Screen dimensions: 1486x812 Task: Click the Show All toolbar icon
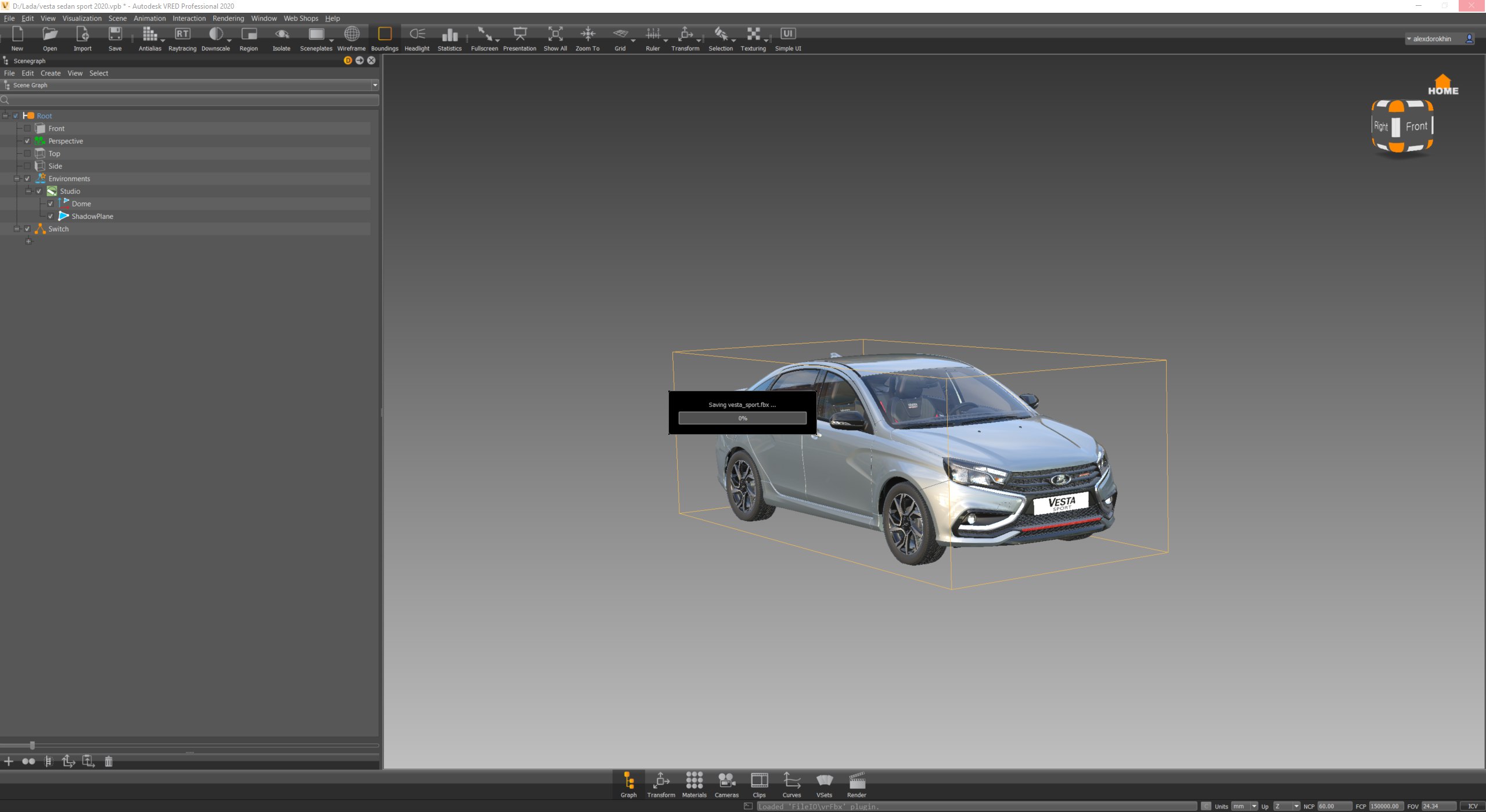[555, 34]
